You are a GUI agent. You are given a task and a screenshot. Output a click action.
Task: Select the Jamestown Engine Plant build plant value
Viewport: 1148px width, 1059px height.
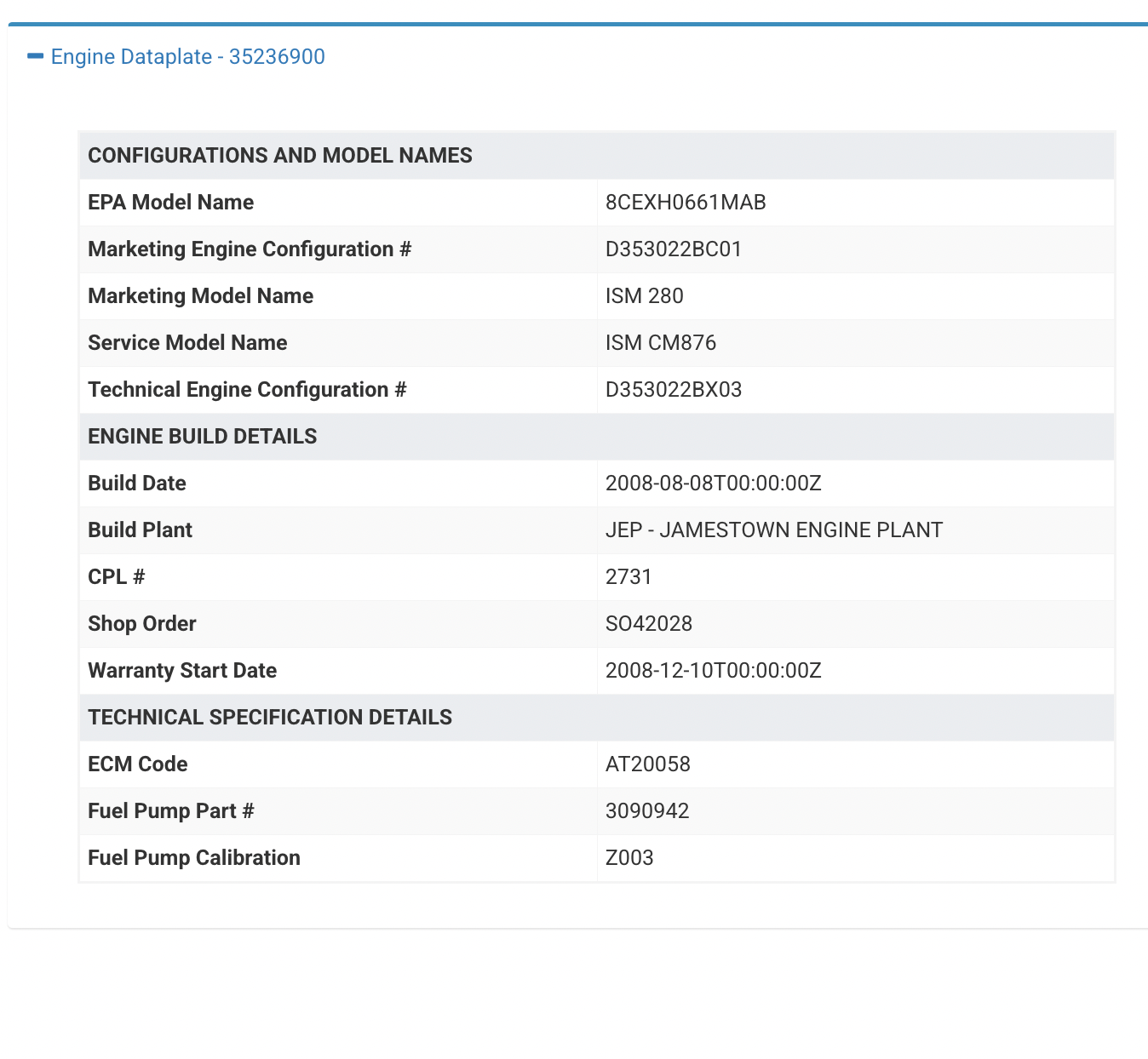coord(773,530)
